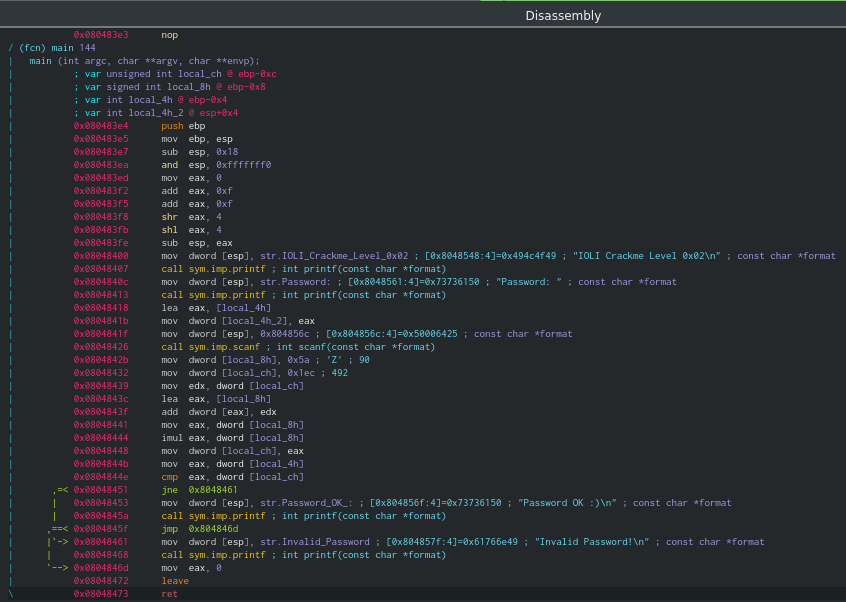Select the main function signature line
846x602 pixels.
[x=145, y=61]
